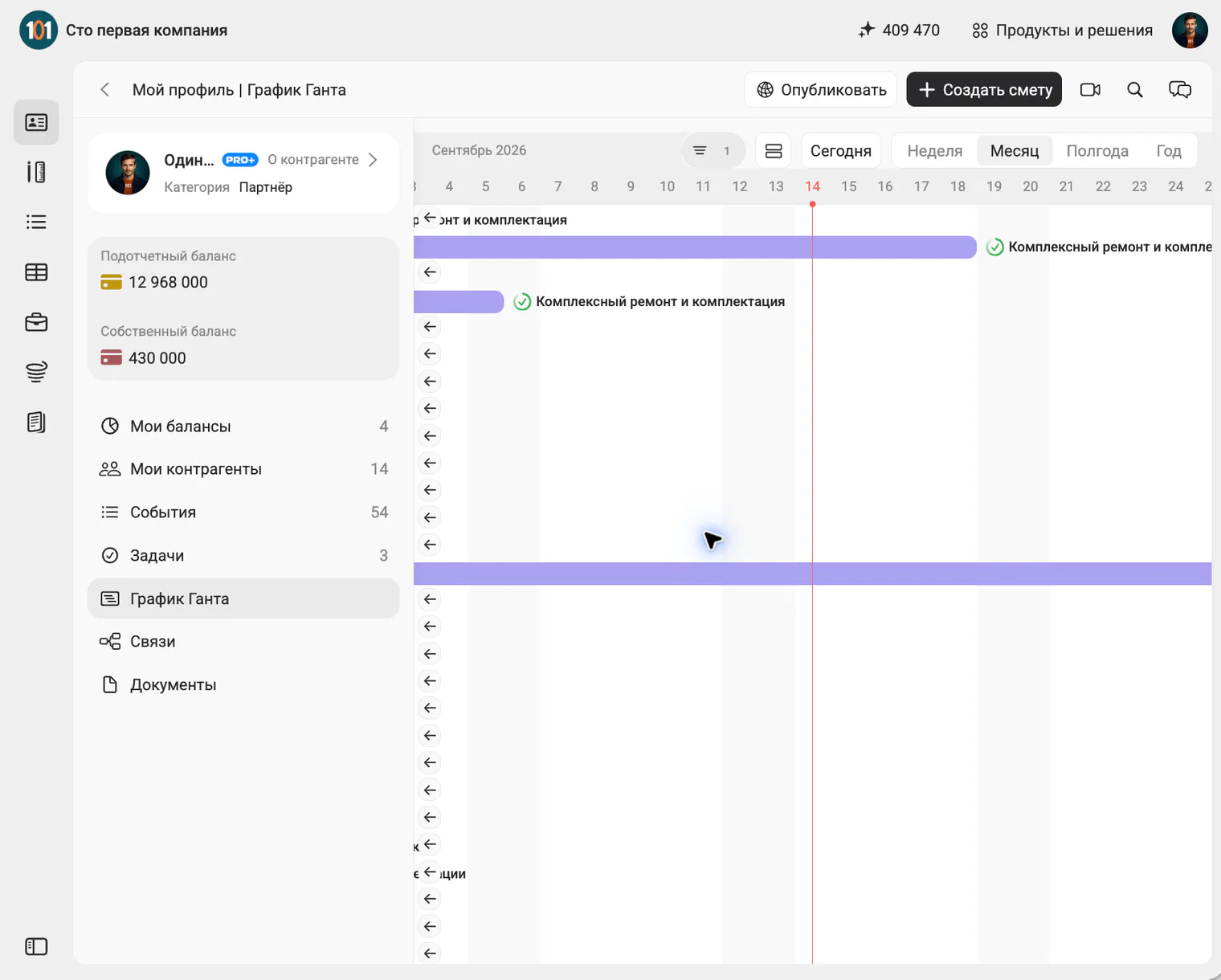Open the chat bubbles icon
The width and height of the screenshot is (1221, 980).
click(x=1179, y=90)
